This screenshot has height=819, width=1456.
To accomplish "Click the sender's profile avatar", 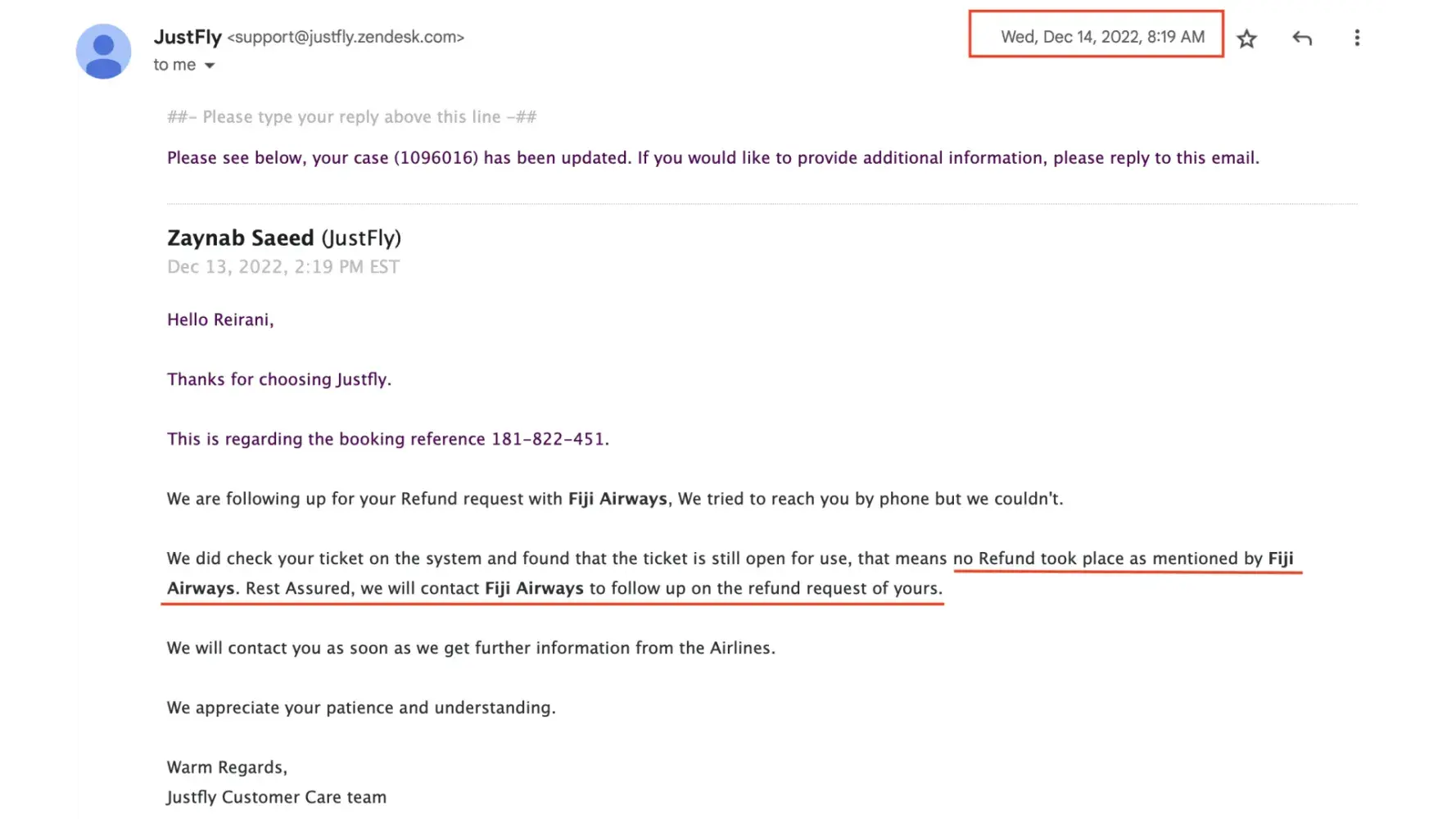I will point(104,52).
